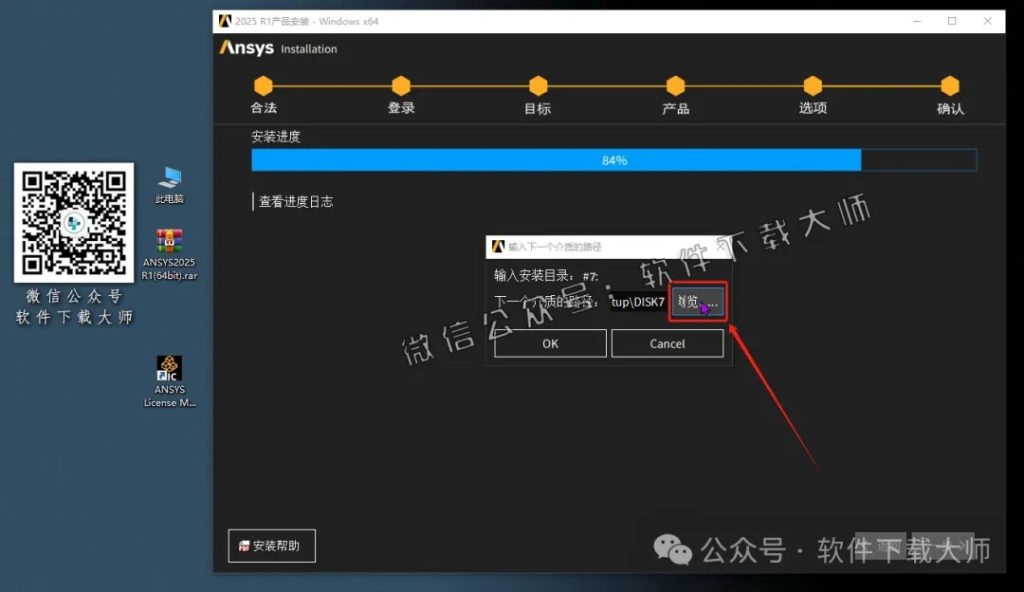Select the 目标 step hexagon icon
1024x592 pixels.
[538, 87]
